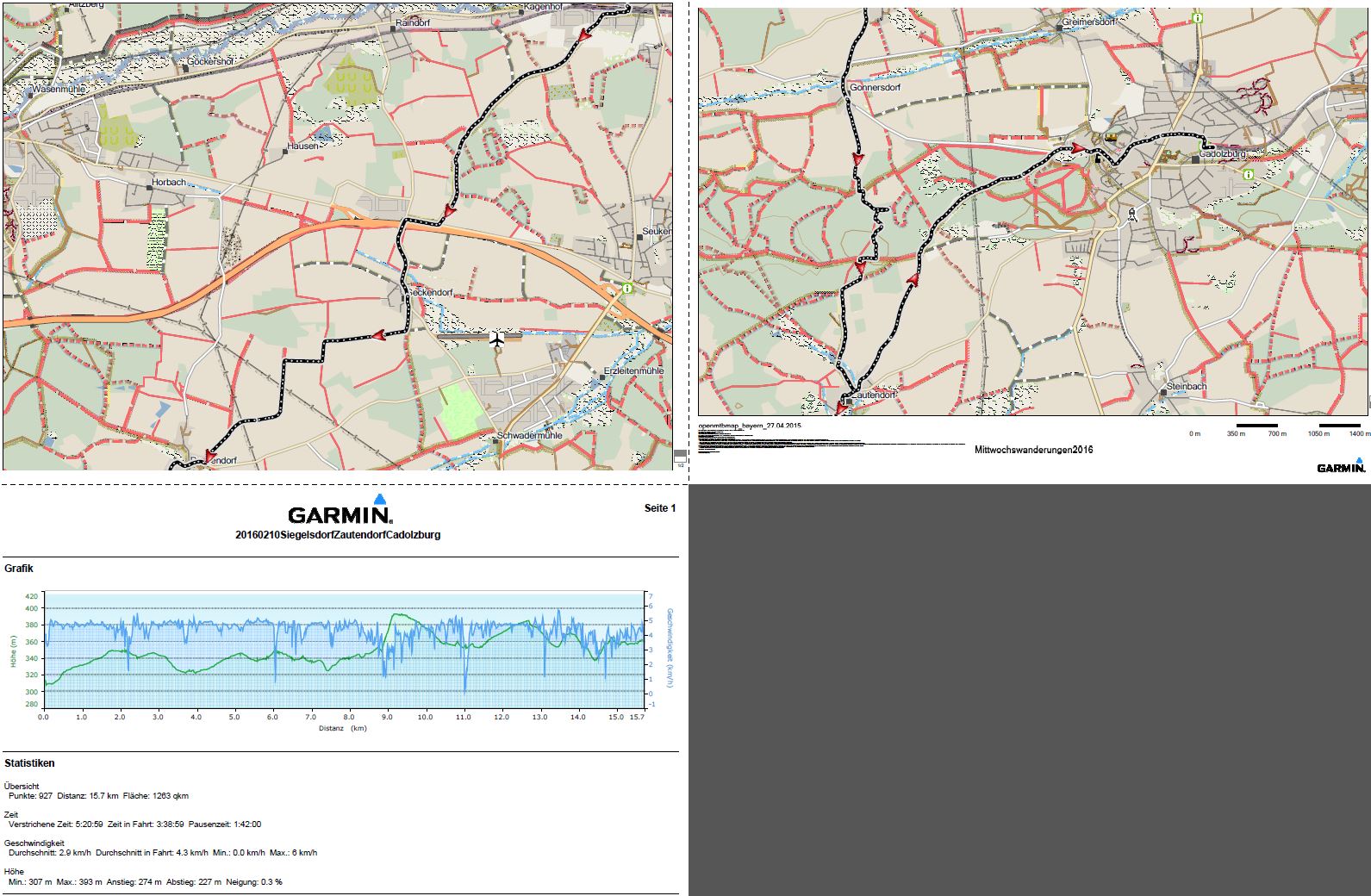
Task: Click the Mittwochswanderungen2016 caption text
Action: pyautogui.click(x=1033, y=450)
